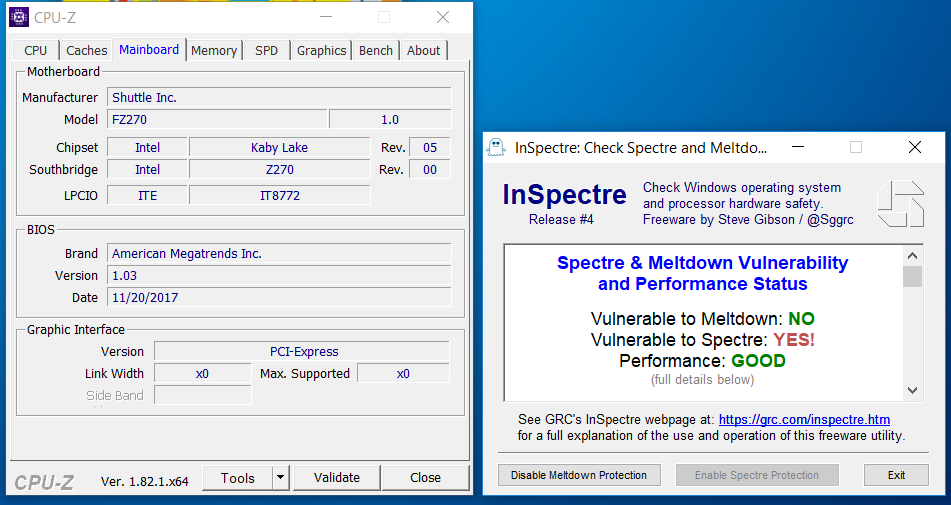
Task: Click the InSpectre Release #4 text
Action: click(561, 219)
